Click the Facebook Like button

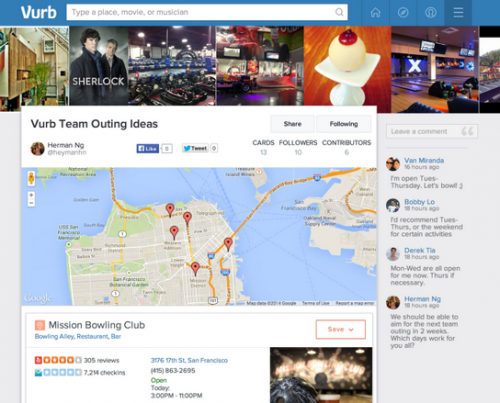pyautogui.click(x=148, y=148)
